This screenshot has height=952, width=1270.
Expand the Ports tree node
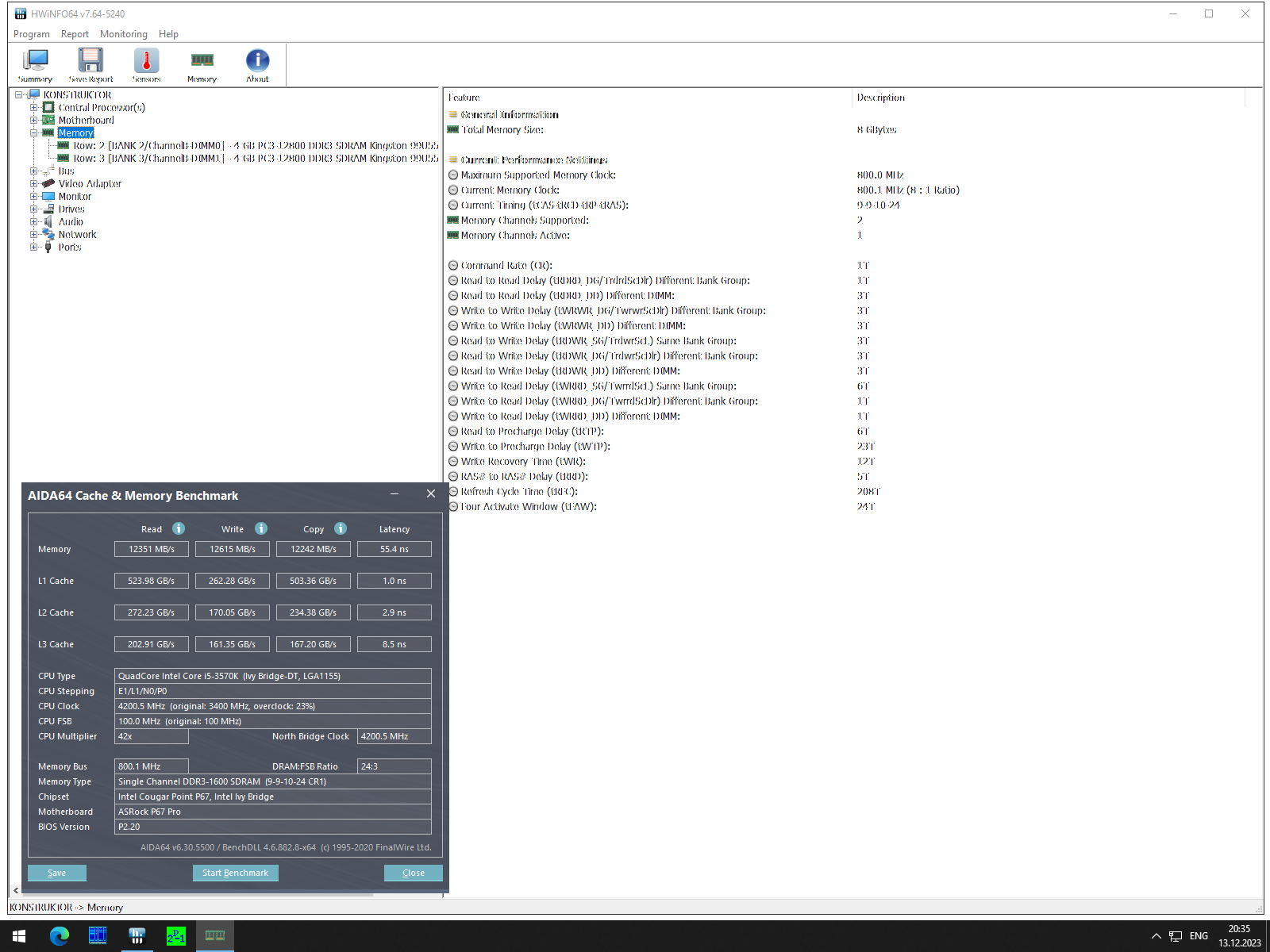coord(33,248)
